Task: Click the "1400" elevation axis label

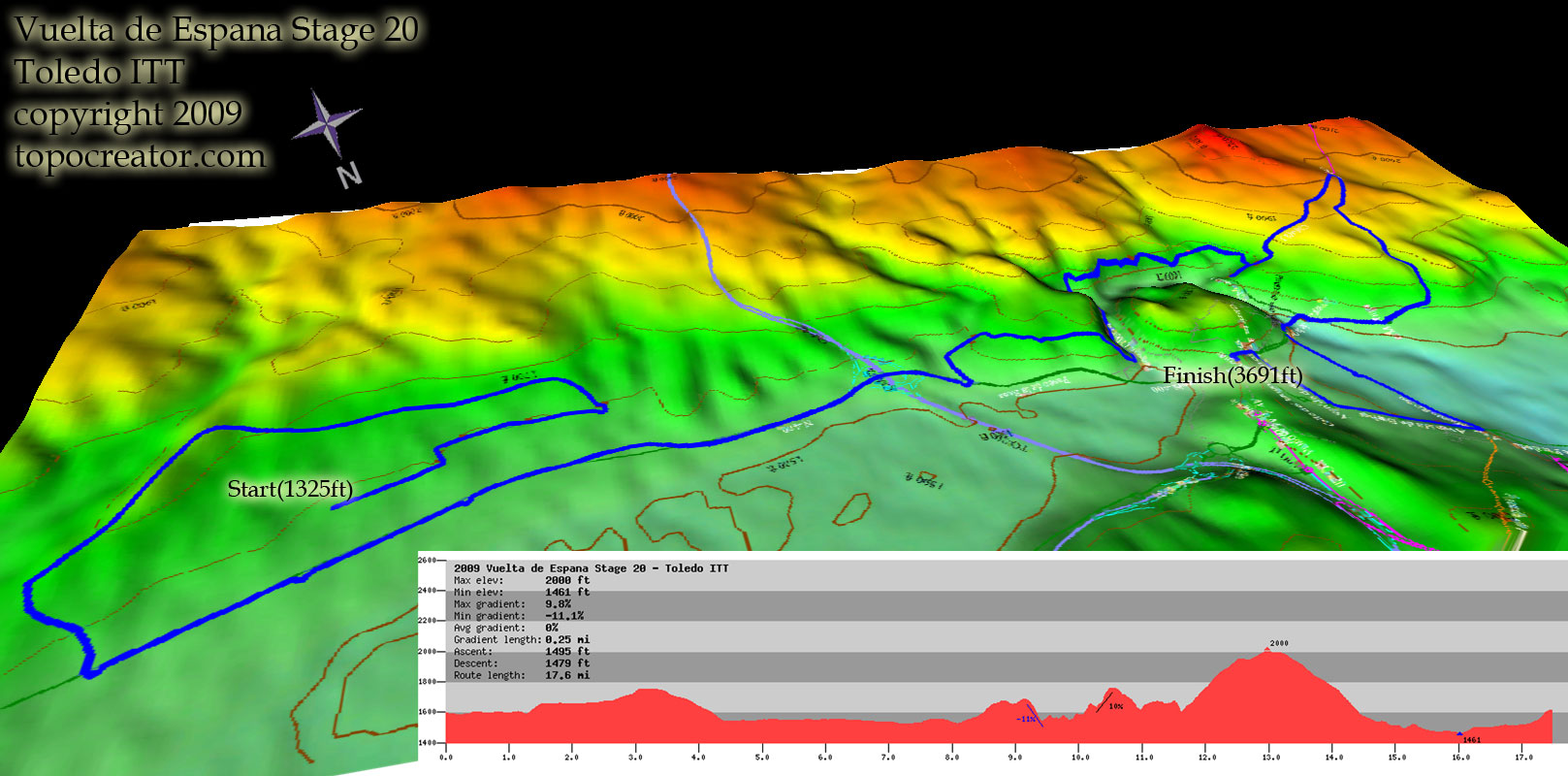Action: (427, 742)
